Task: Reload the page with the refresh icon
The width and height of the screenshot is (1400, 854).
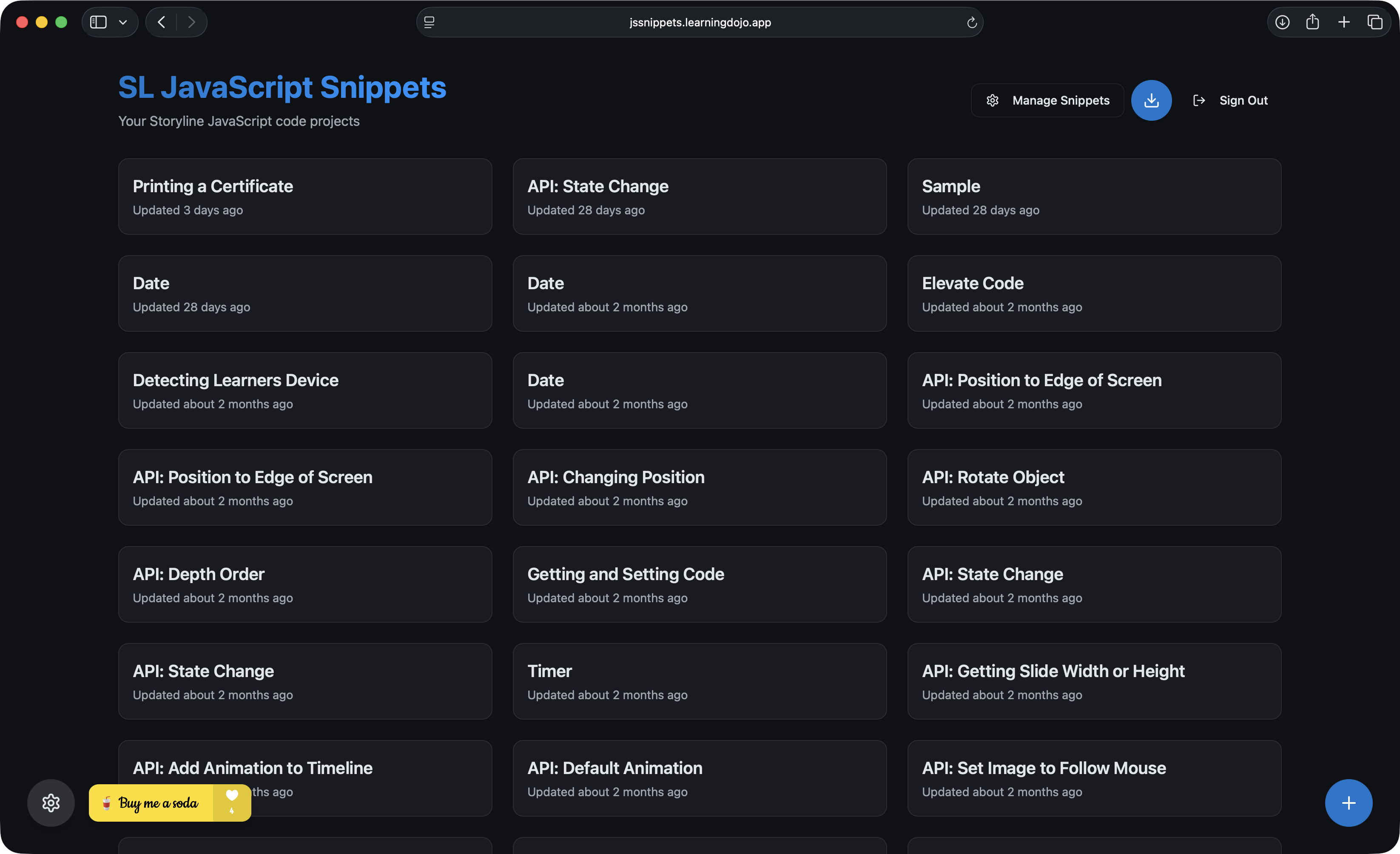Action: (x=972, y=22)
